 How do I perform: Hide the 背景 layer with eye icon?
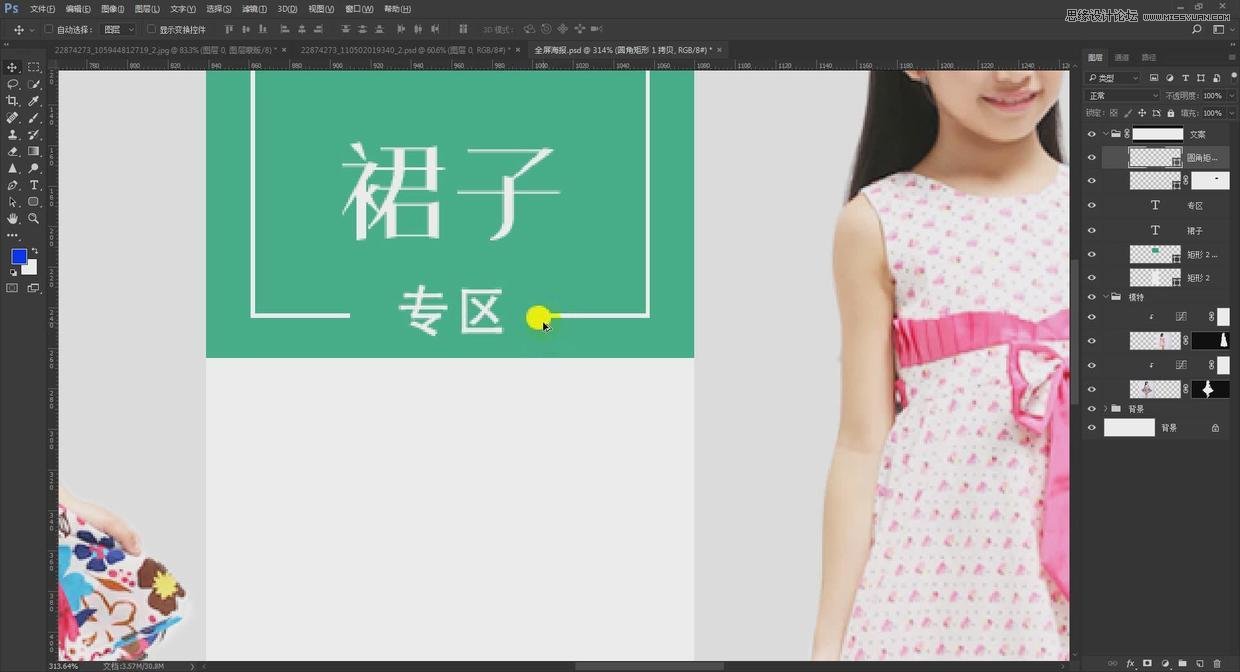coord(1091,428)
